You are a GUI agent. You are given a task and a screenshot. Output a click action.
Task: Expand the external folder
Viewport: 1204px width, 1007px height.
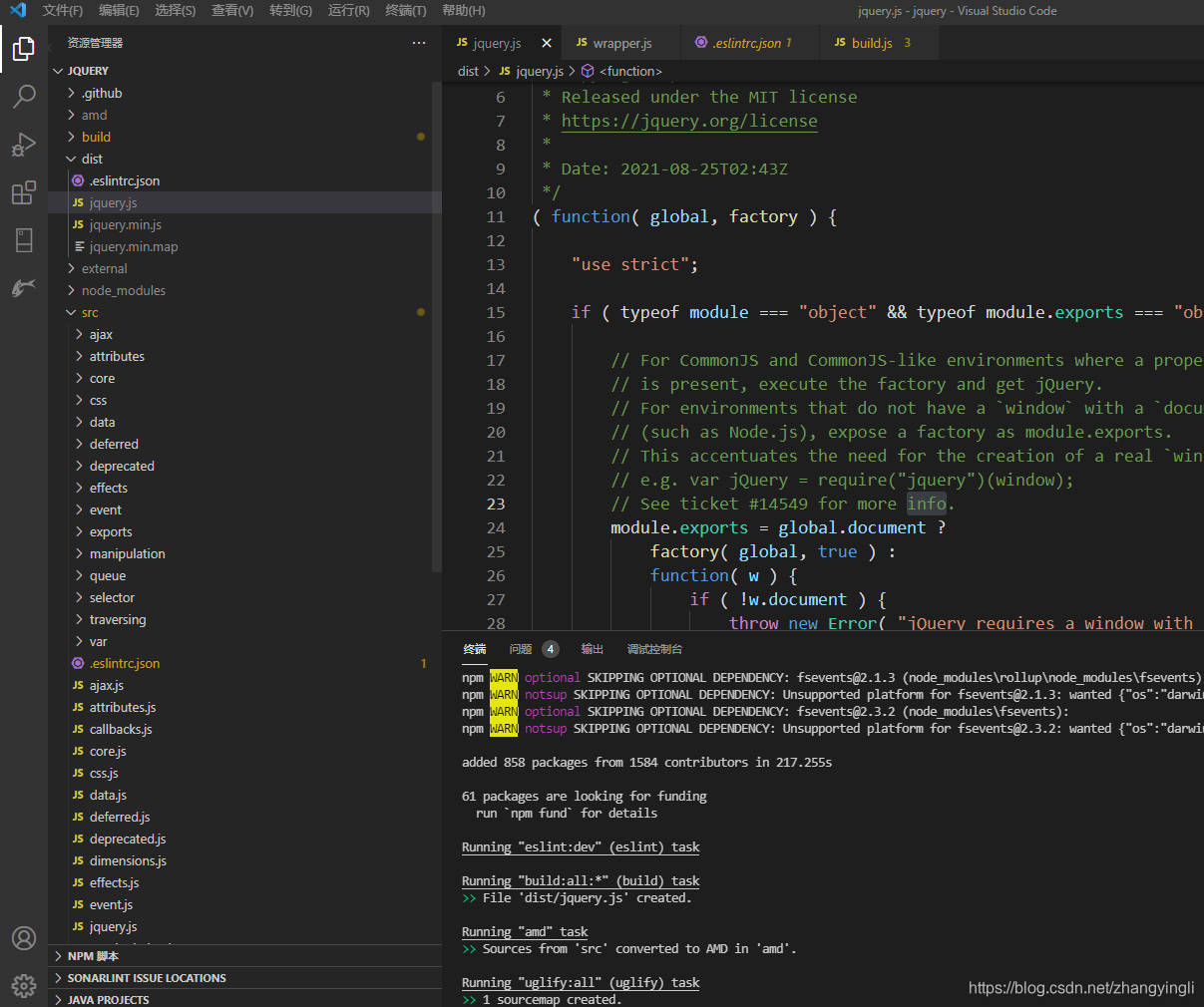(x=239, y=268)
